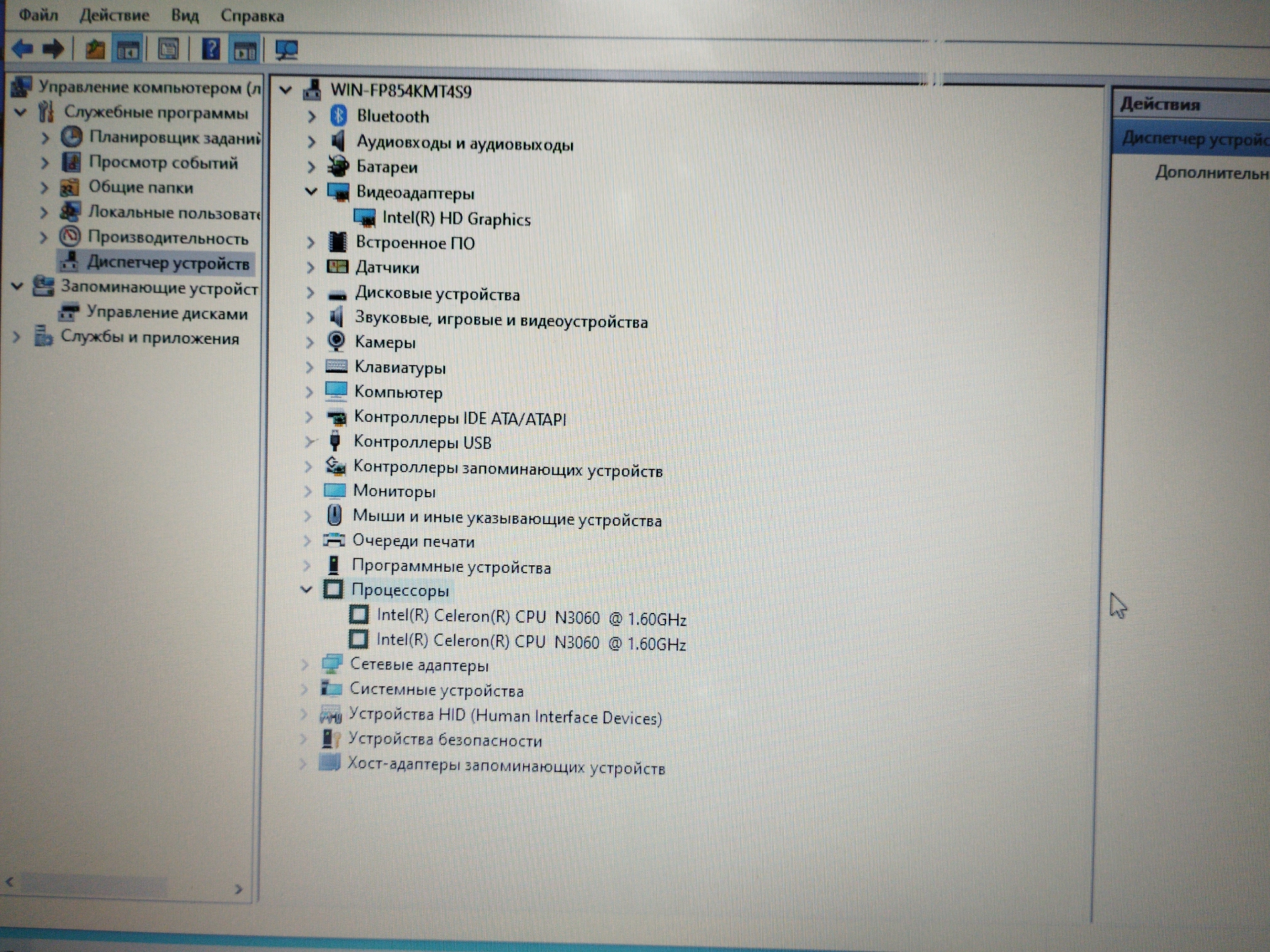The height and width of the screenshot is (952, 1270).
Task: Select the second Intel Celeron N3060 processor entry
Action: [x=531, y=641]
